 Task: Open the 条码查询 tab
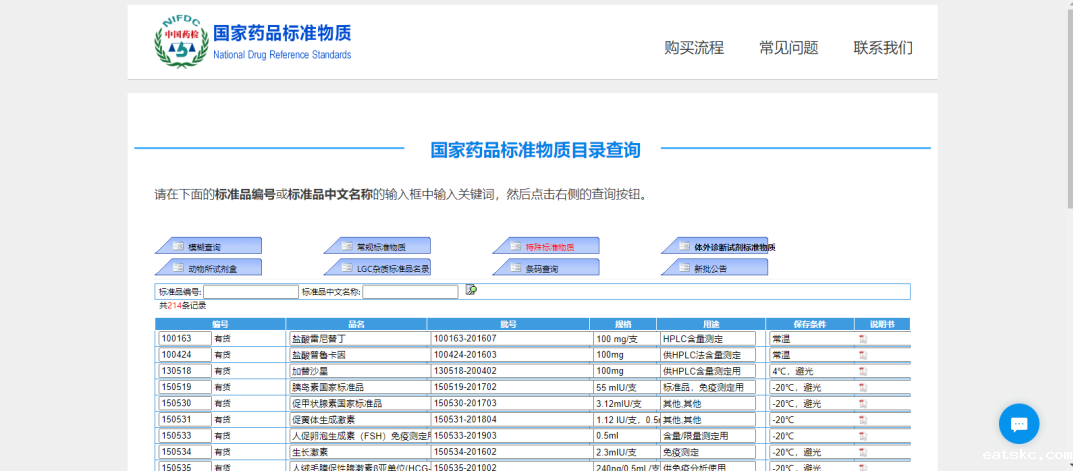(547, 268)
